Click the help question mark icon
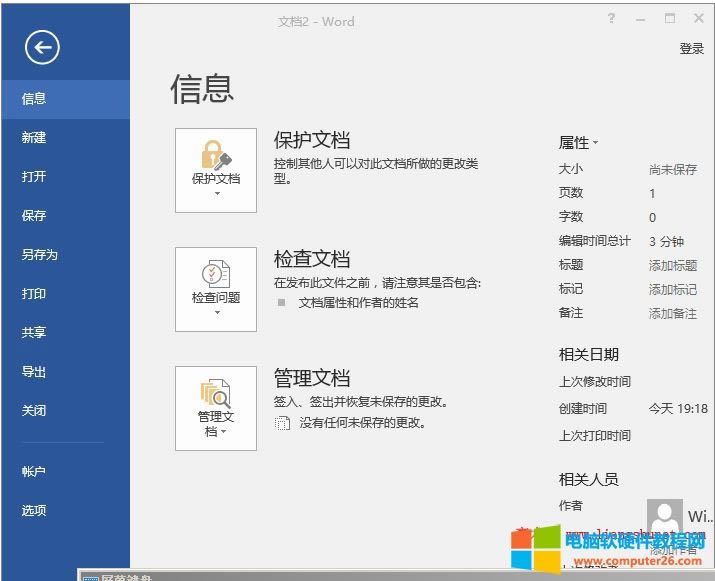Screen dimensions: 715x581 [611, 18]
